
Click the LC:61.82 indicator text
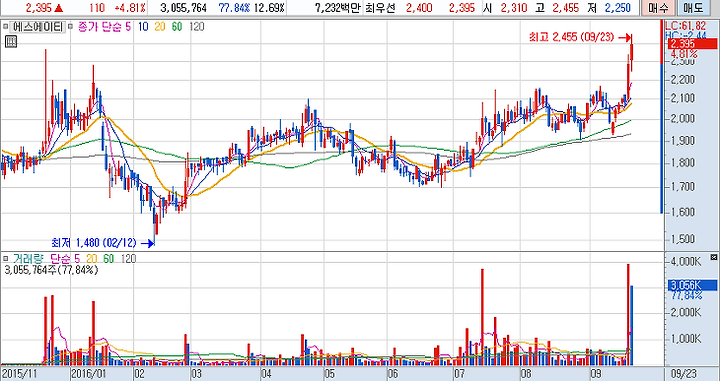coord(686,25)
